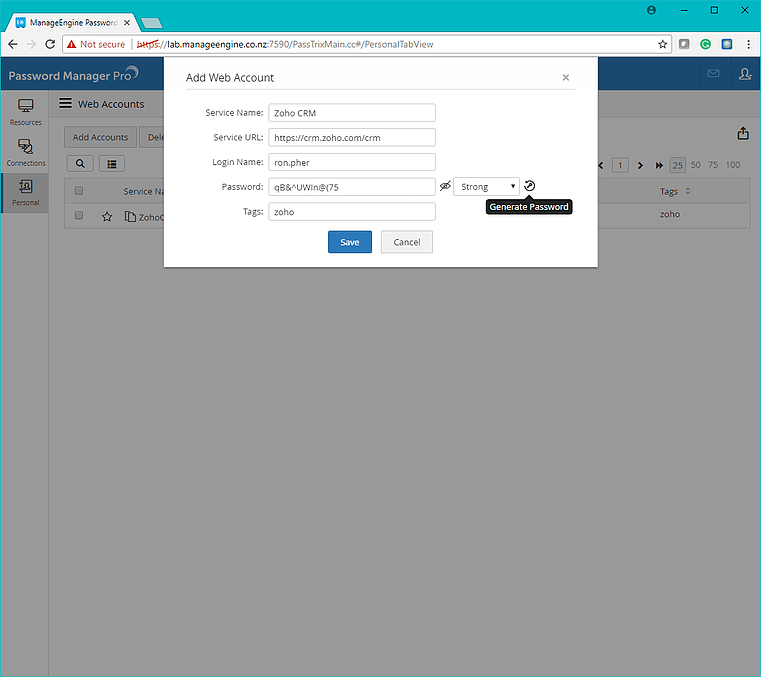This screenshot has height=677, width=761.
Task: Open Connections in the sidebar
Action: [x=25, y=153]
